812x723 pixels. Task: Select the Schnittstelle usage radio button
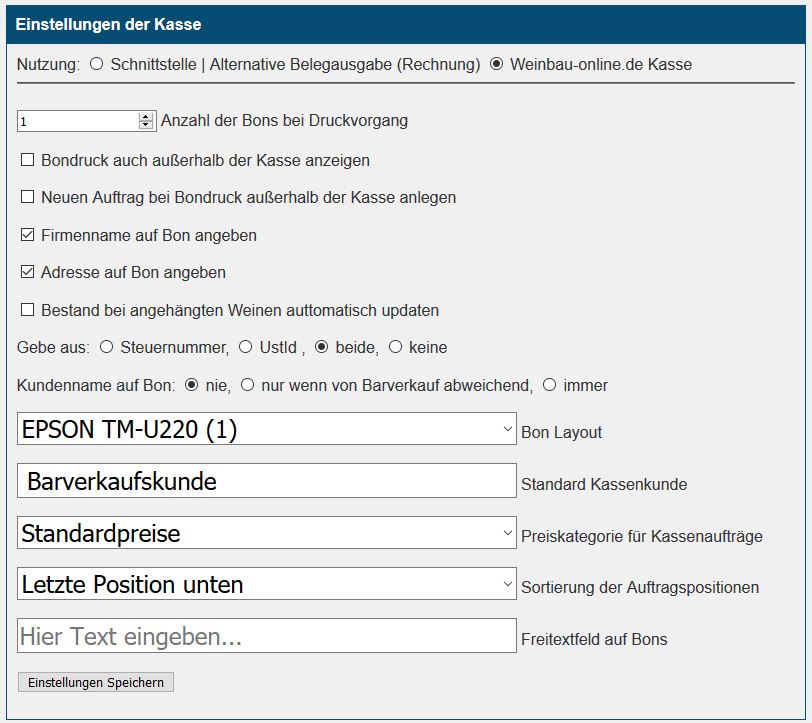tap(97, 64)
